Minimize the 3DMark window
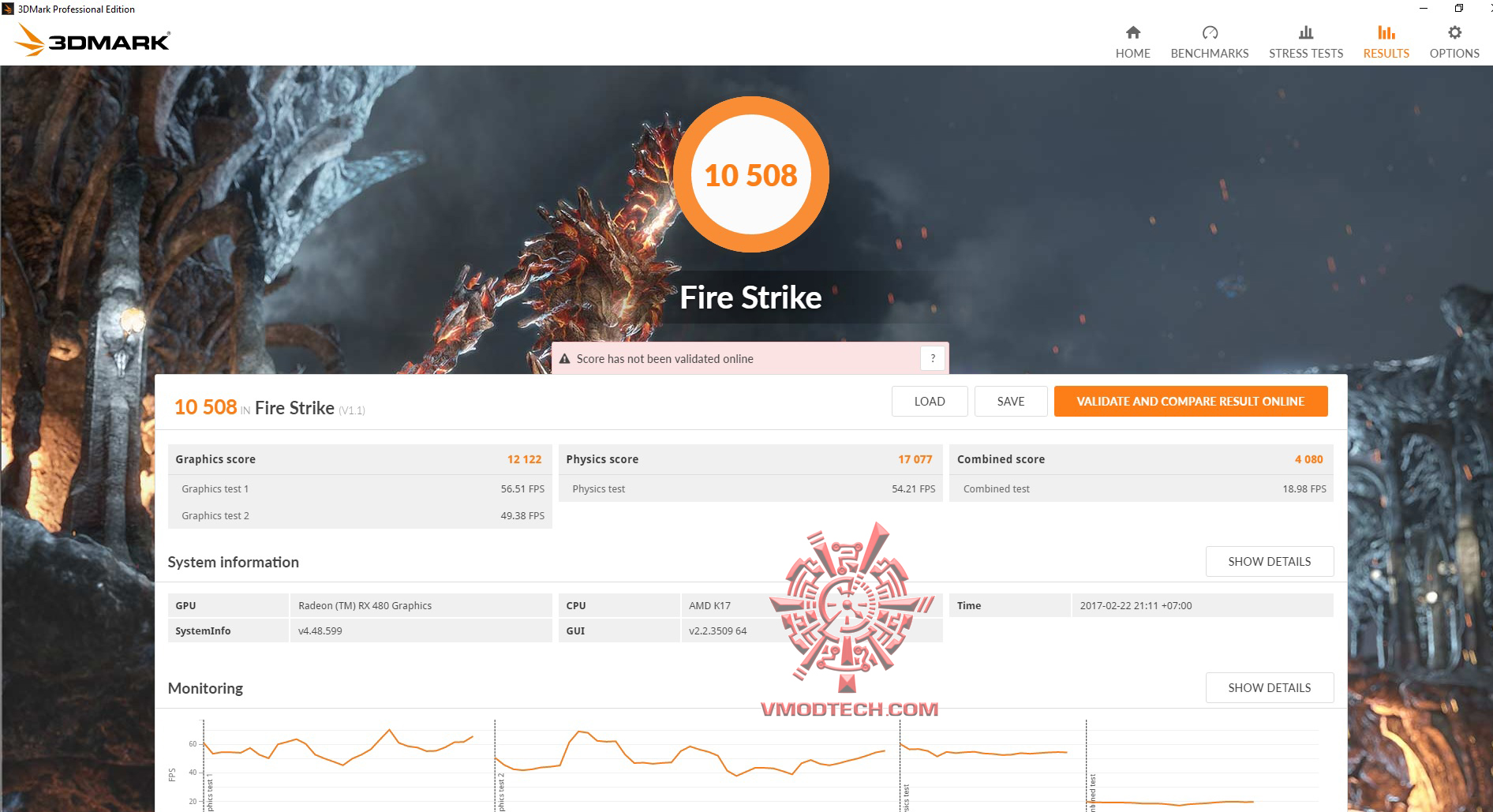Screen dimensions: 1493x812 (1424, 9)
